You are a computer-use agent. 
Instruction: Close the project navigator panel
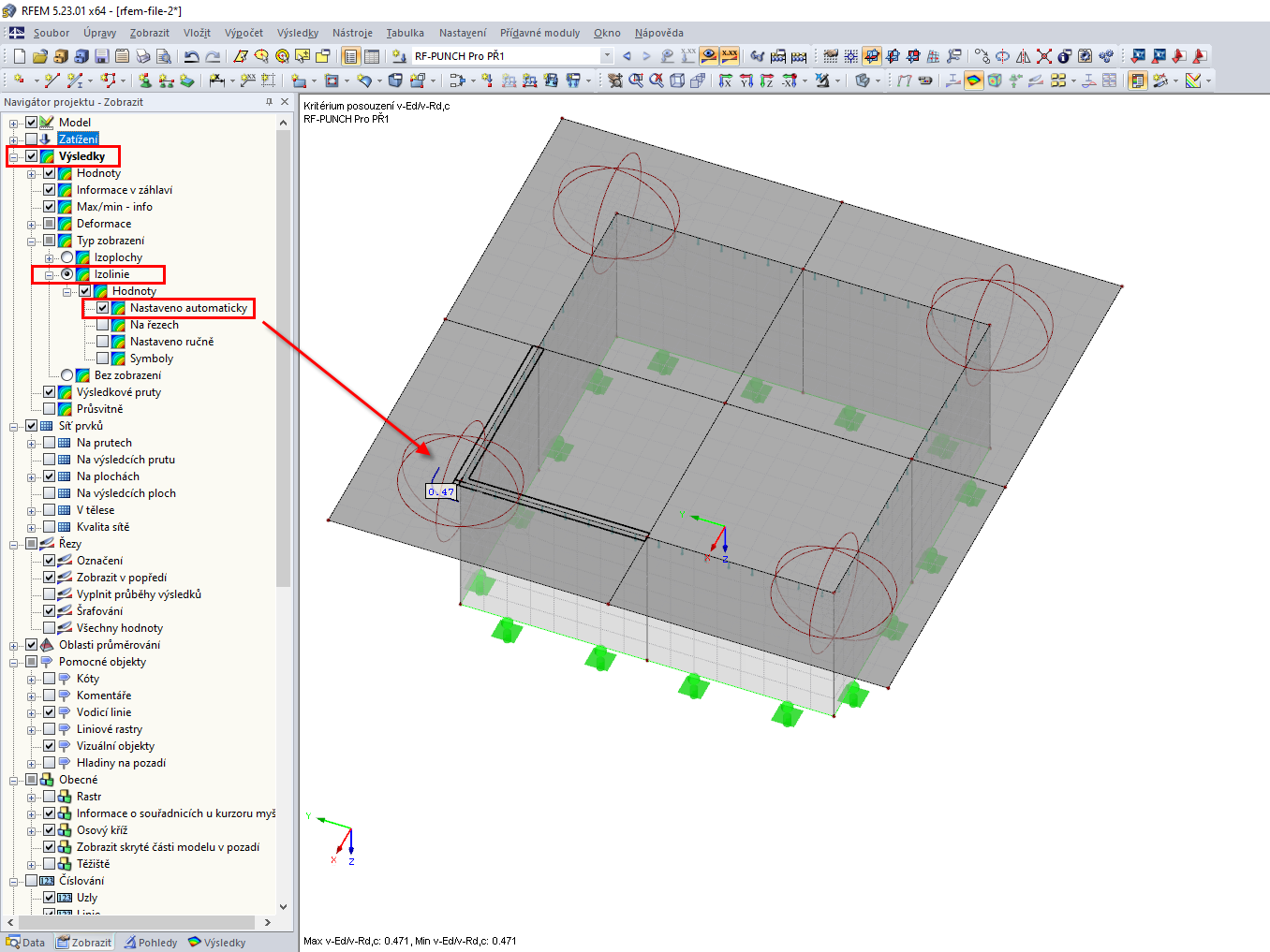tap(285, 102)
